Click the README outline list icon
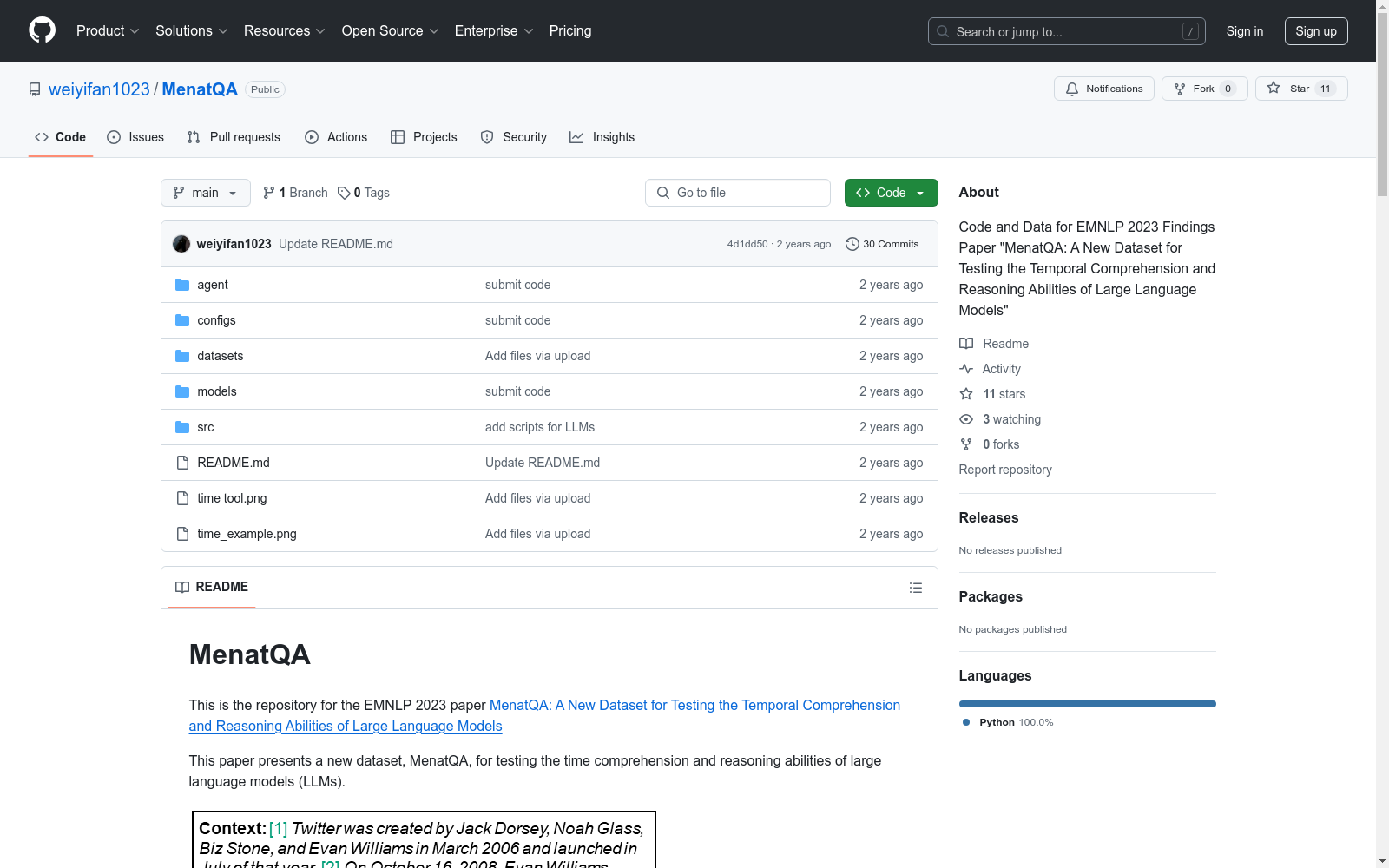 point(915,588)
